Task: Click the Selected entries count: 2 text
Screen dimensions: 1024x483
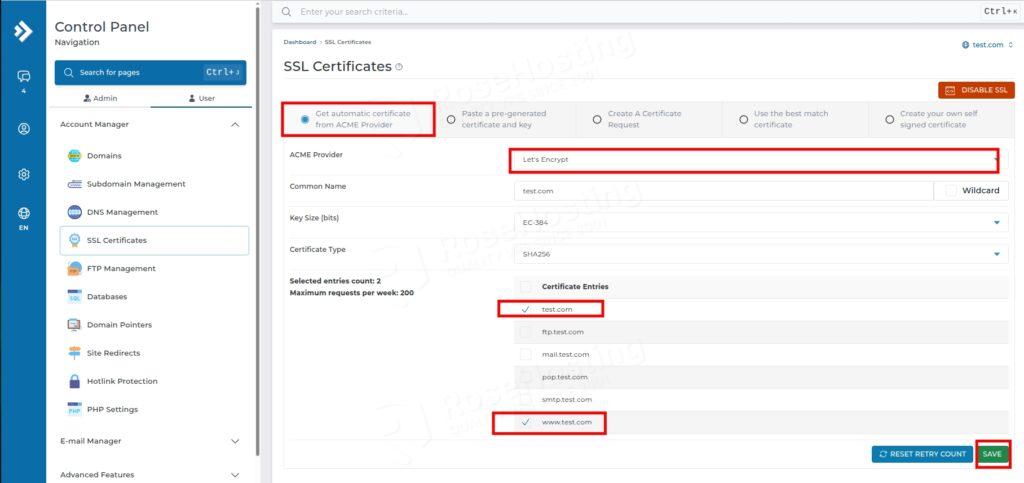Action: click(x=335, y=281)
